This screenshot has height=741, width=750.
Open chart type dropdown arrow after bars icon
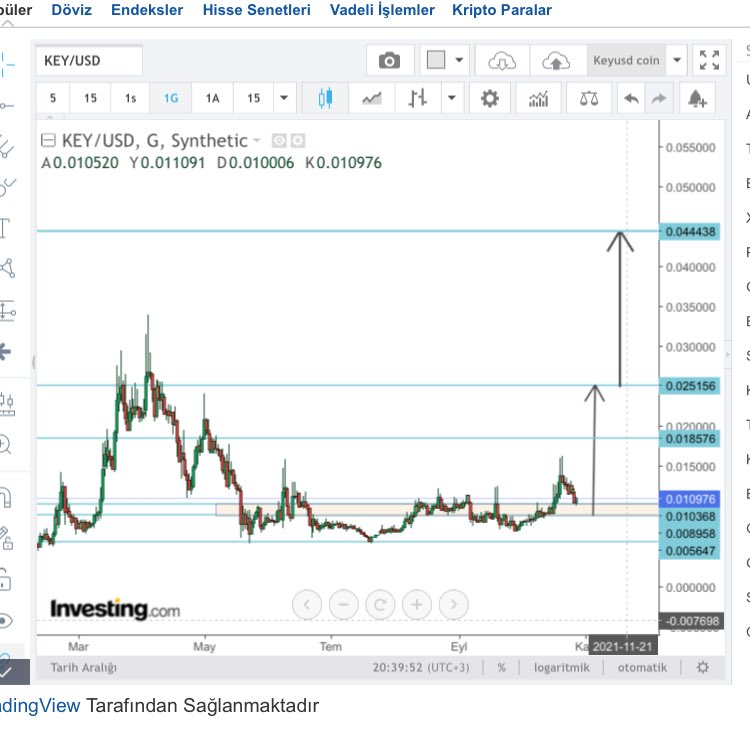tap(452, 98)
